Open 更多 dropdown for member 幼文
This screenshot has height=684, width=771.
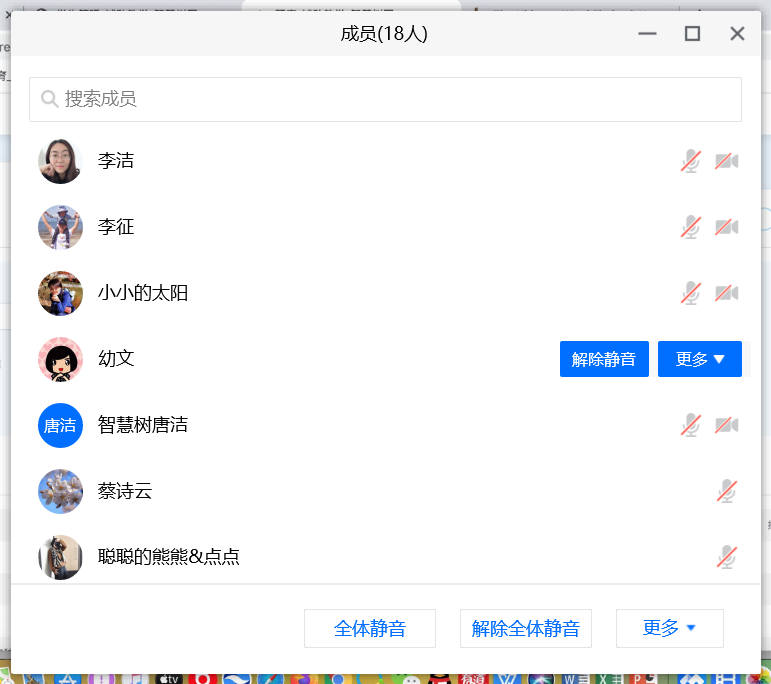point(699,359)
